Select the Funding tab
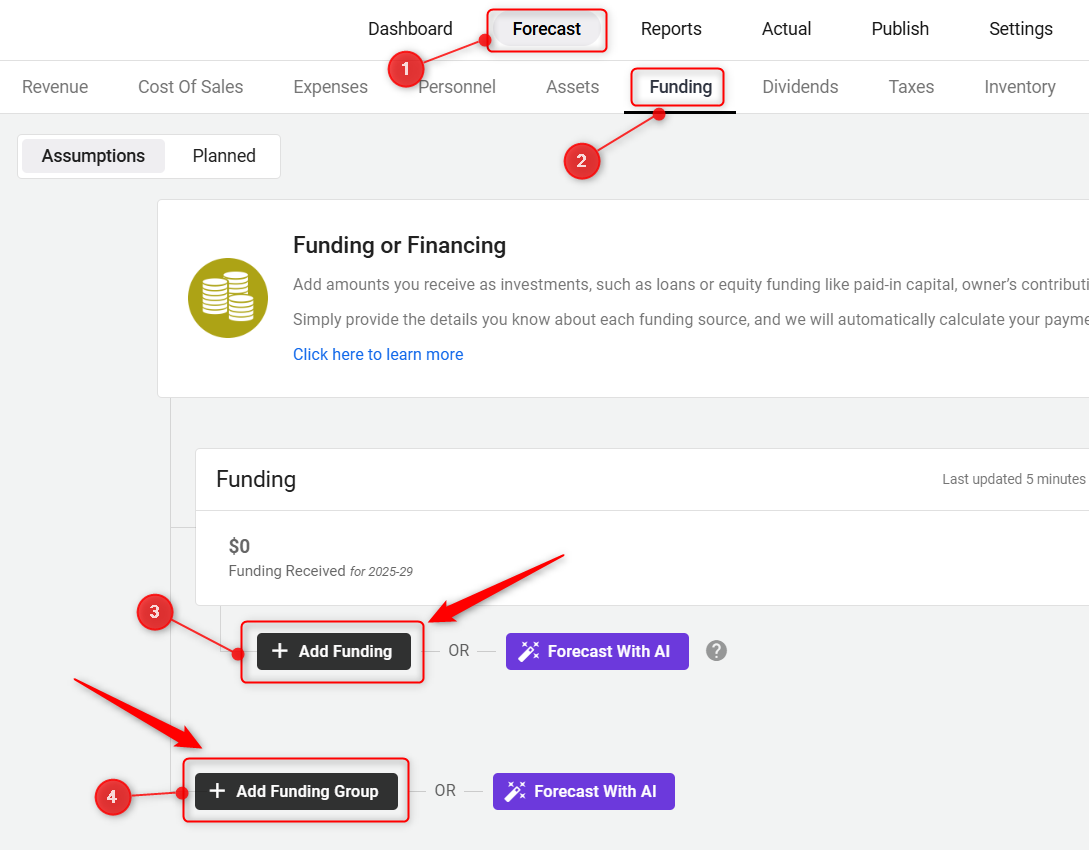 [x=680, y=87]
